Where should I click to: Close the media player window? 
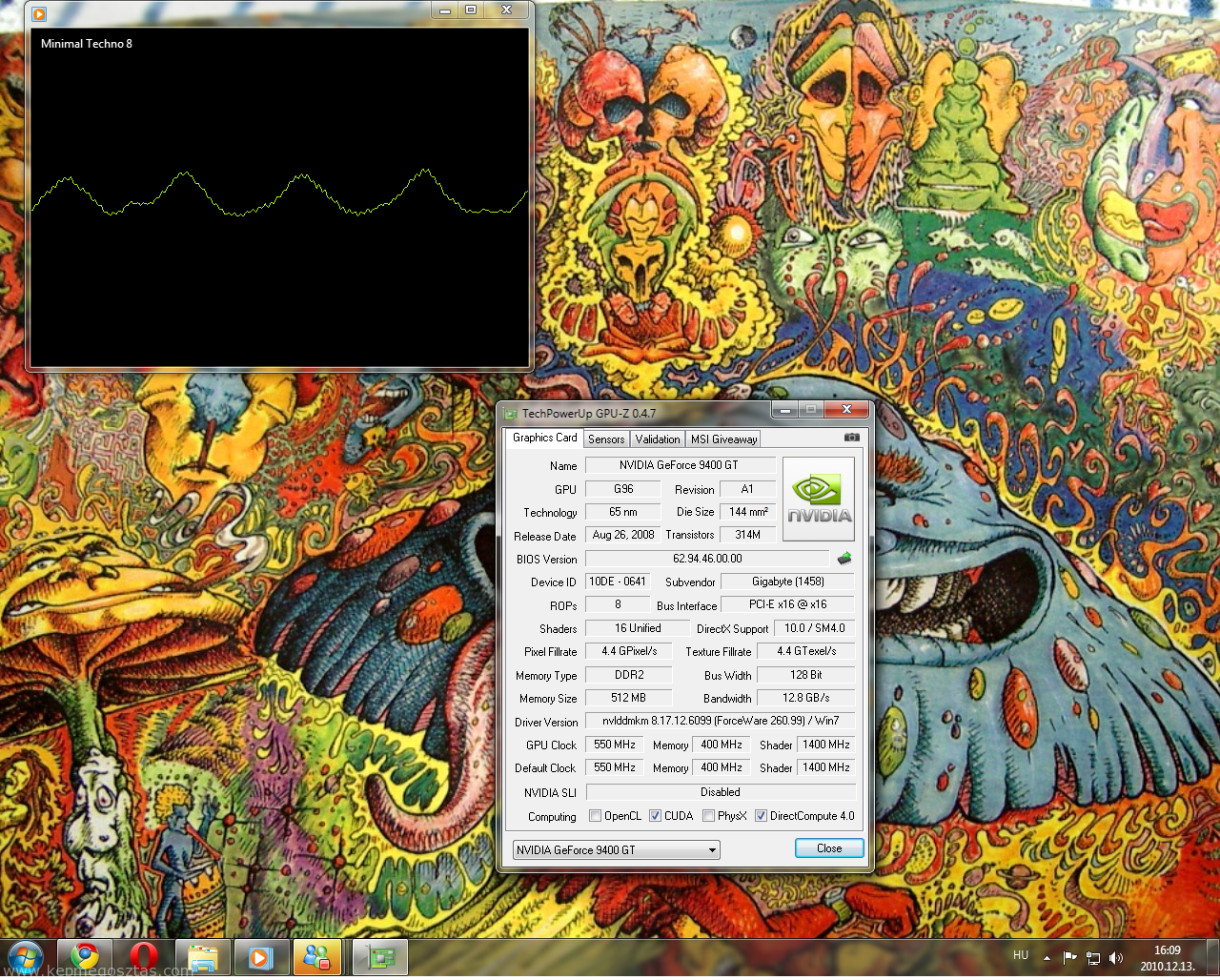[x=506, y=10]
